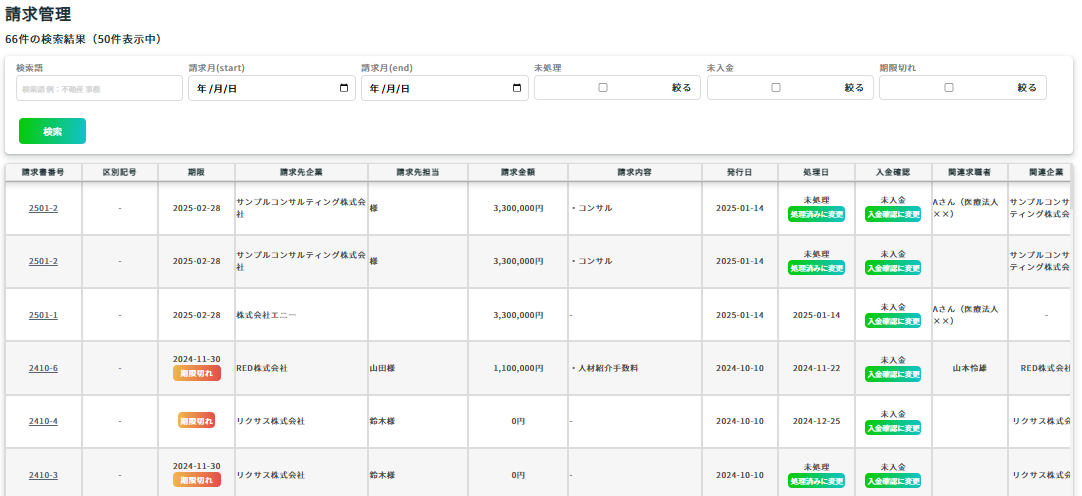This screenshot has width=1082, height=496.
Task: Check the 未処理 filter checkbox
Action: [x=602, y=88]
